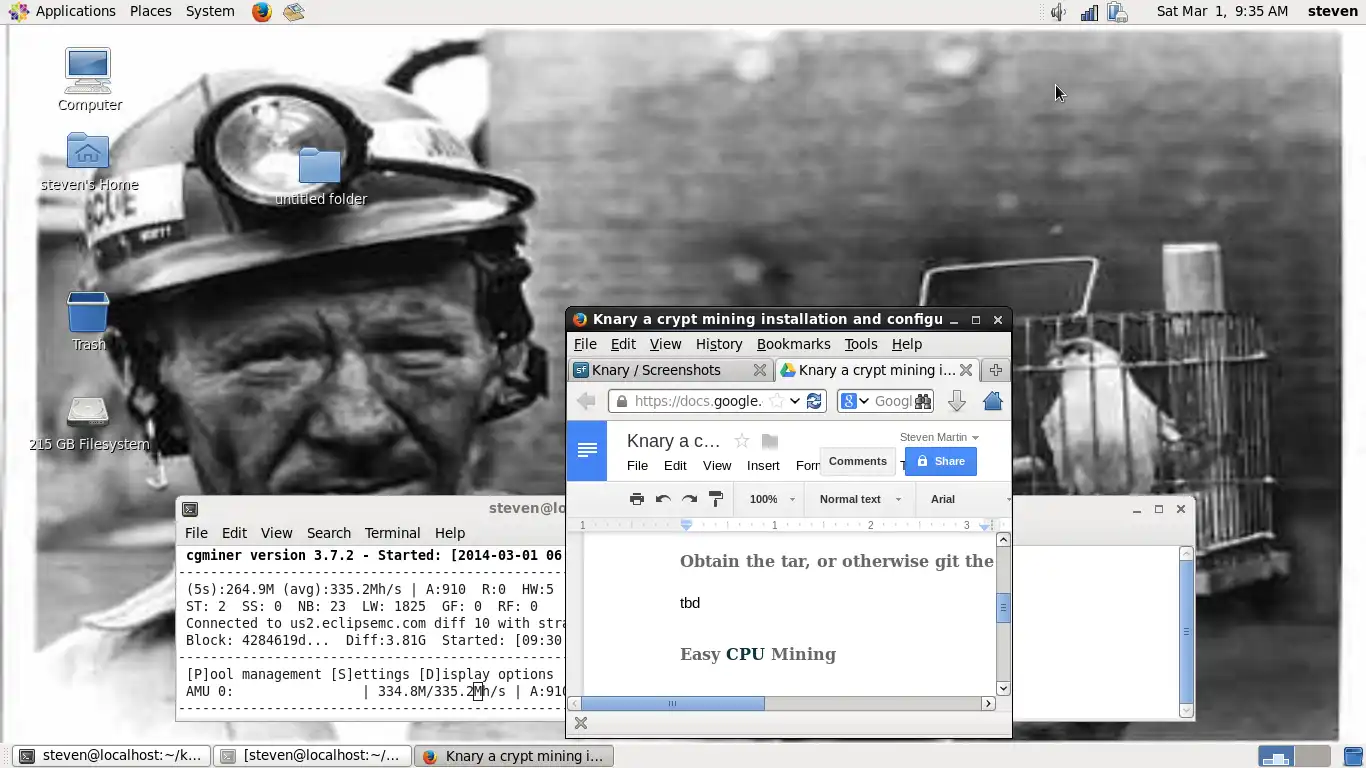The height and width of the screenshot is (768, 1366).
Task: Select the paint format roller tool
Action: point(716,499)
